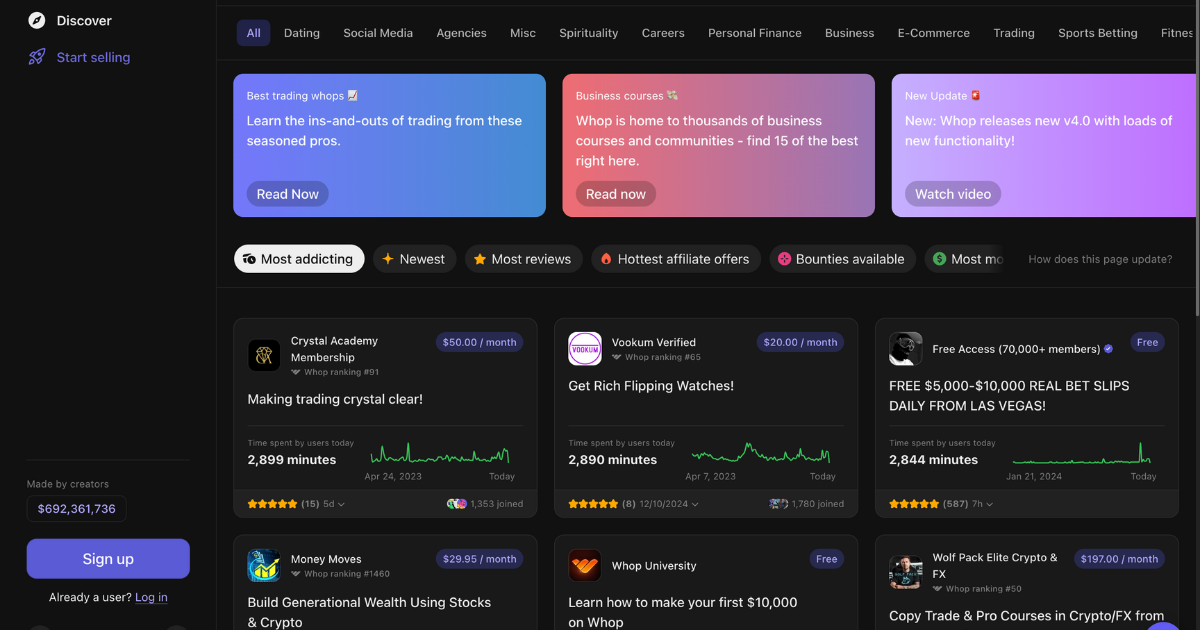Click the $692,361,736 made by creators box
The image size is (1200, 630).
pyautogui.click(x=77, y=509)
